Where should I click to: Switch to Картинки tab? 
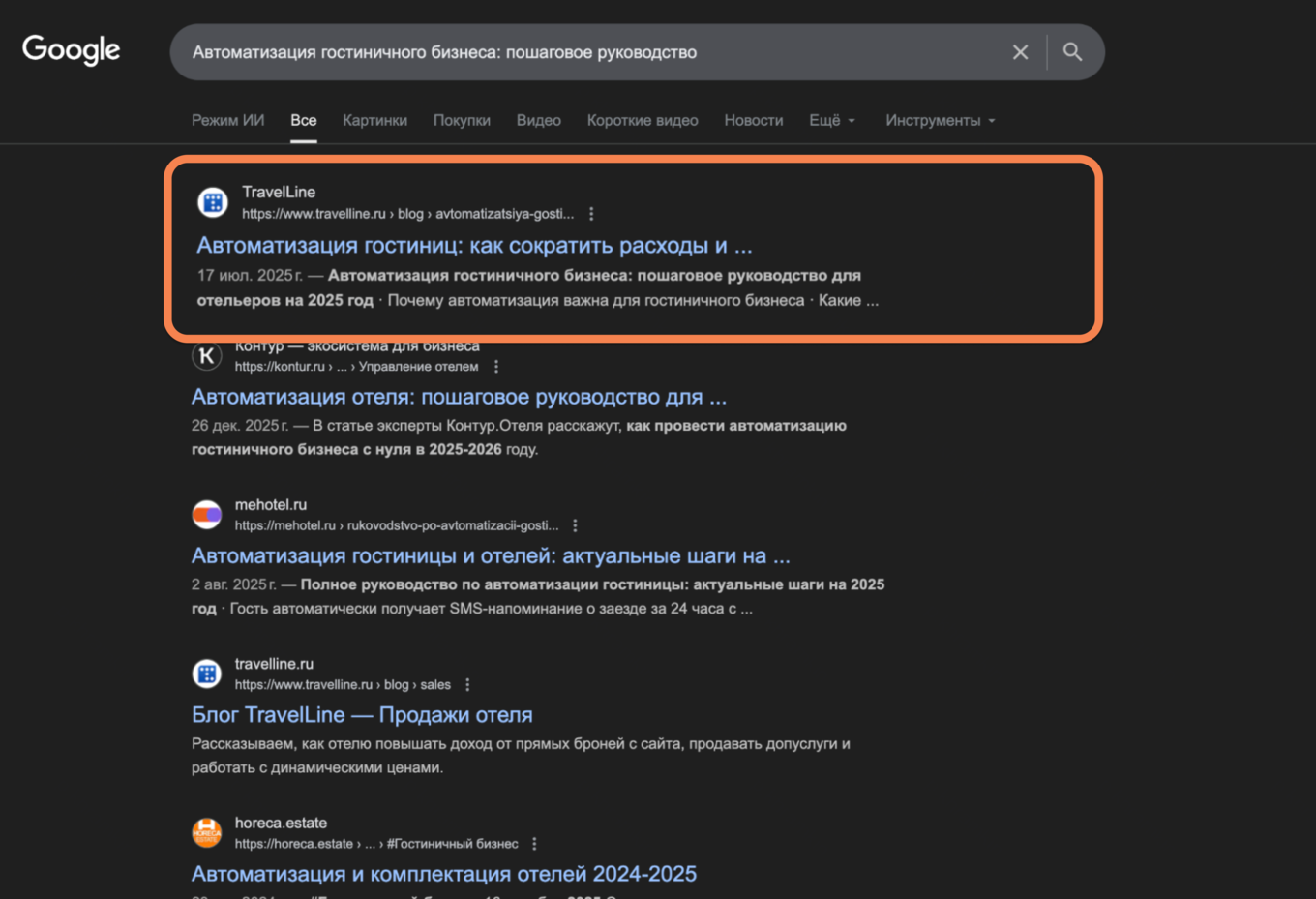[374, 120]
